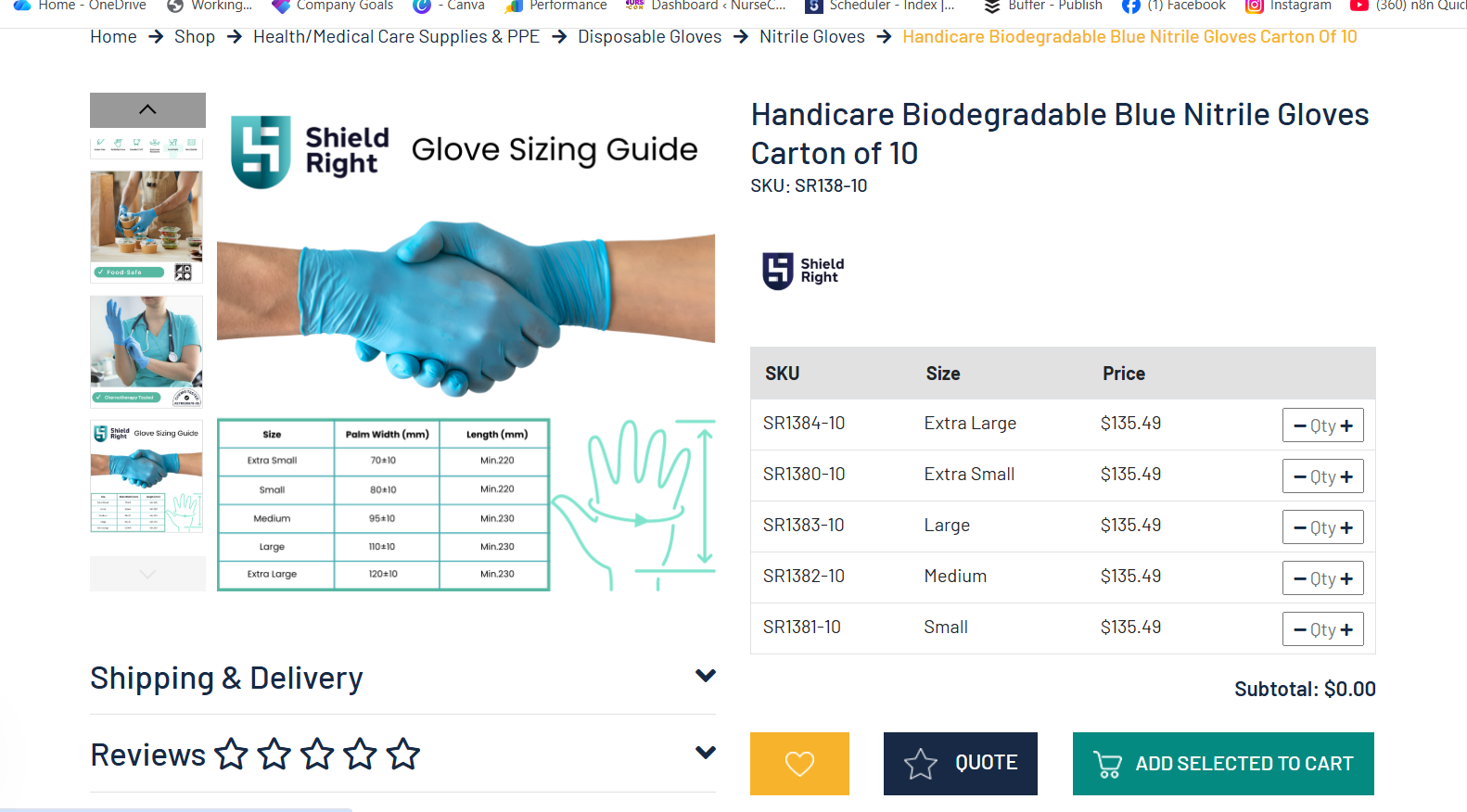Click the Shop breadcrumb link
Viewport: 1467px width, 812px height.
click(x=195, y=37)
